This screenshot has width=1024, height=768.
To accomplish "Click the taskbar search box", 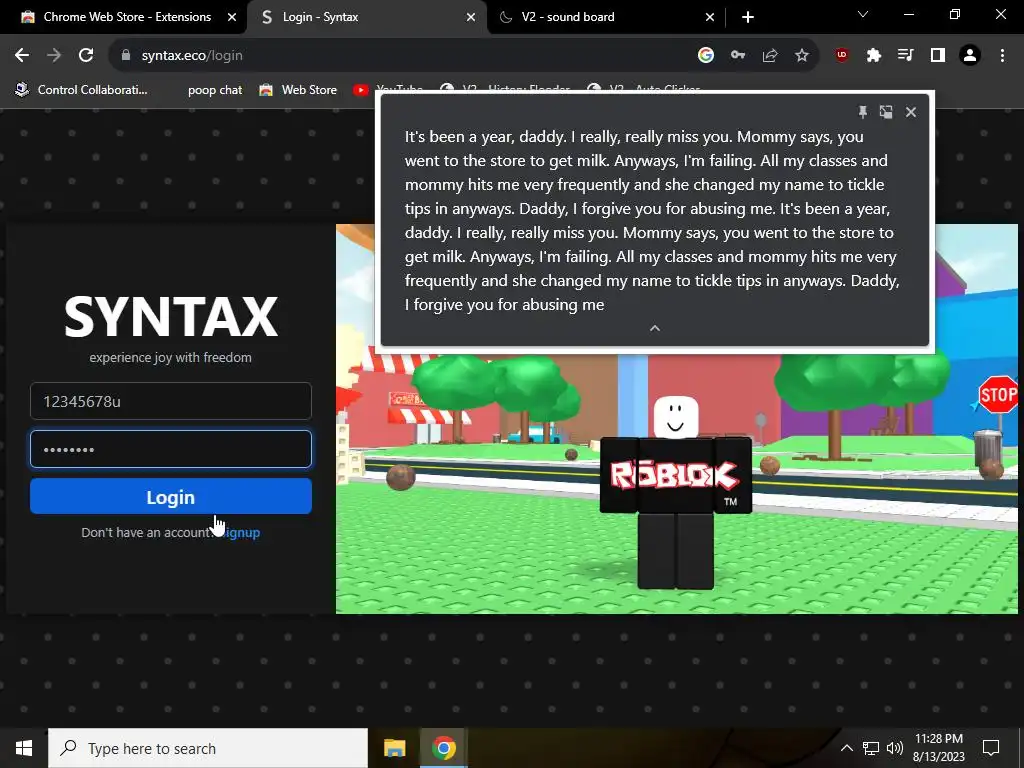I will 208,748.
